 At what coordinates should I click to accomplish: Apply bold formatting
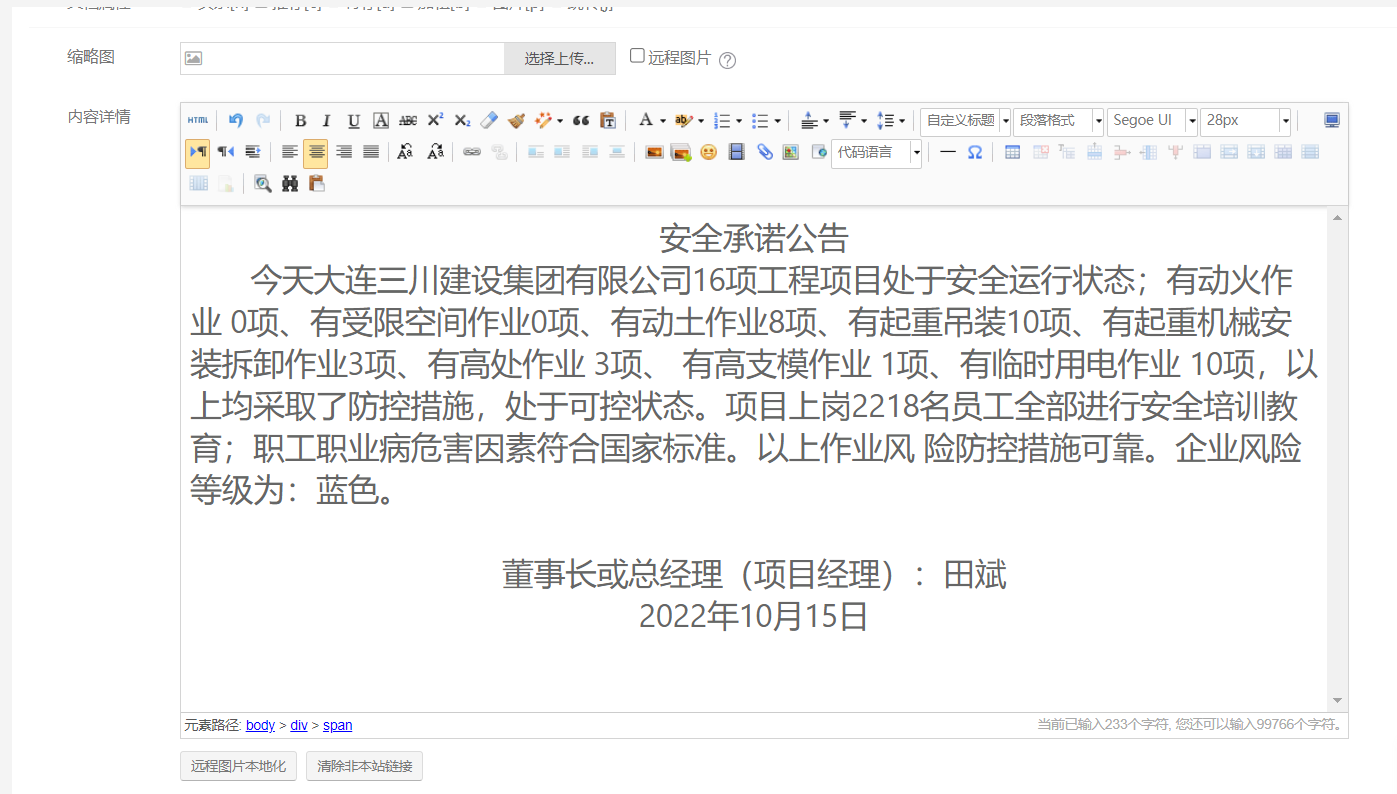pos(300,120)
